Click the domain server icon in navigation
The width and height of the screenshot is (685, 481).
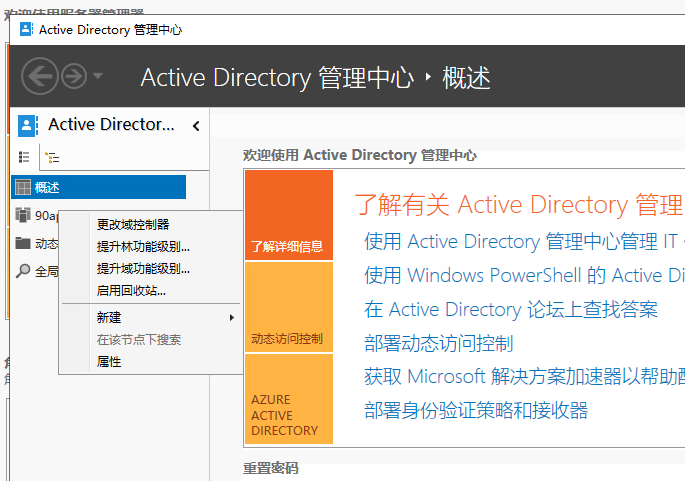pos(23,215)
